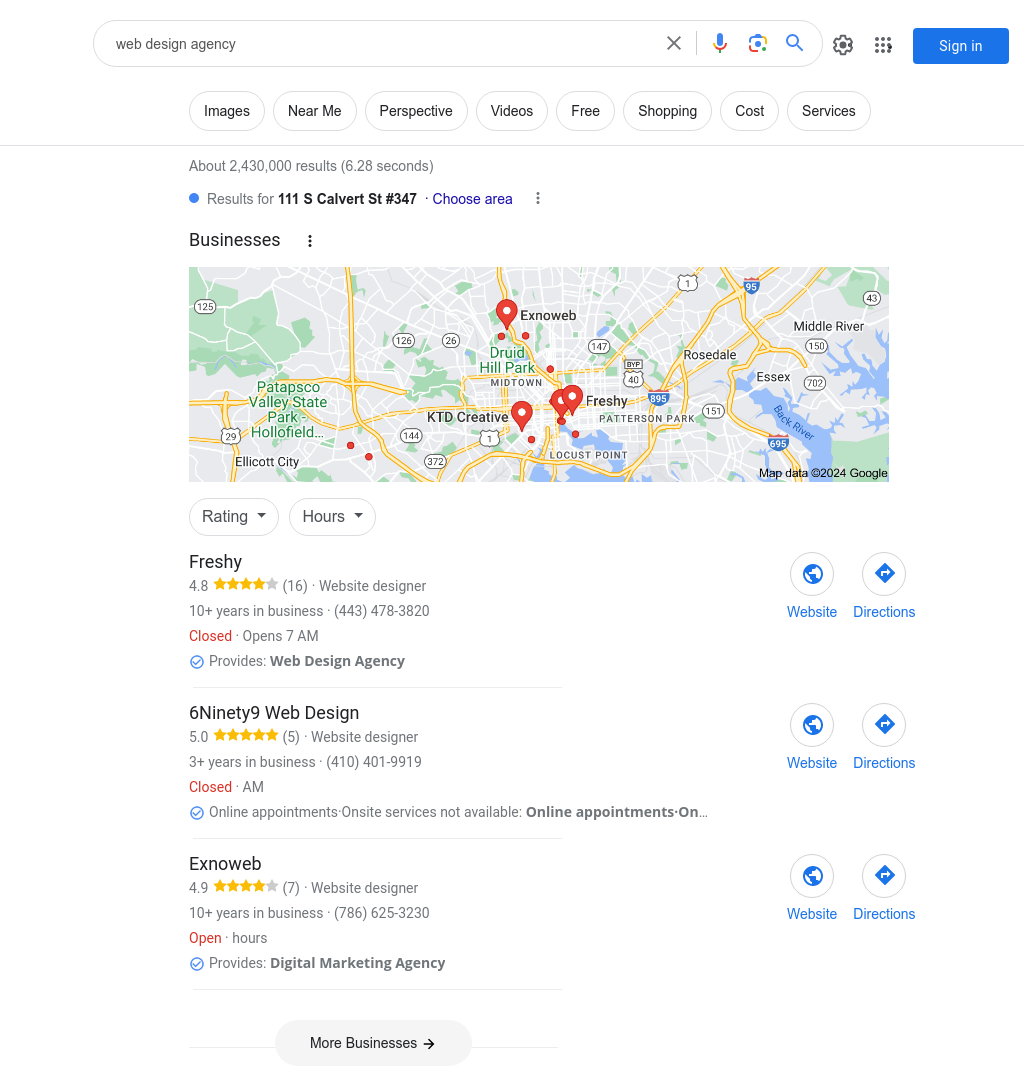The height and width of the screenshot is (1090, 1024).
Task: Click More Businesses button
Action: point(373,1043)
